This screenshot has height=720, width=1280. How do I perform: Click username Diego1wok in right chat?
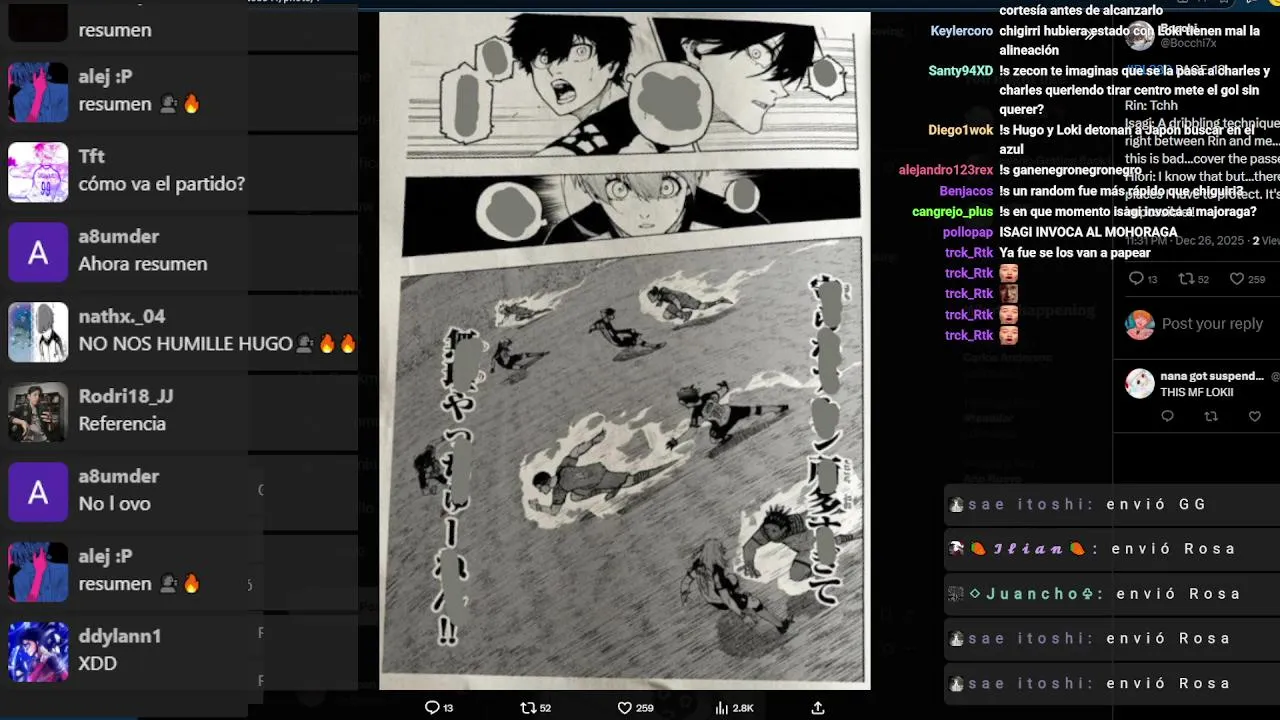(x=960, y=130)
